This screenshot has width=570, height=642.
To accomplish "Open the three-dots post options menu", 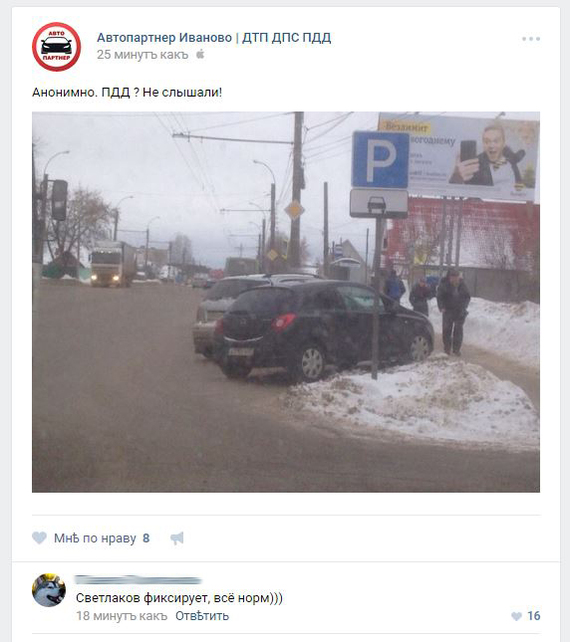I will click(531, 39).
